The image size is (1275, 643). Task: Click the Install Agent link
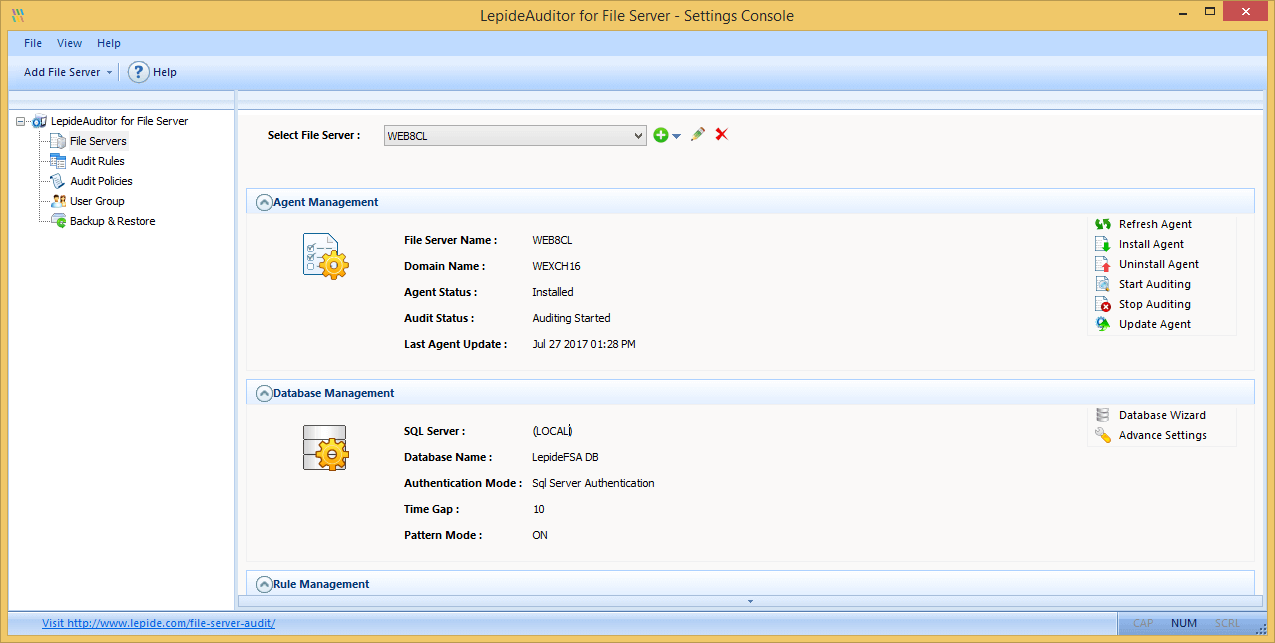[x=1151, y=244]
